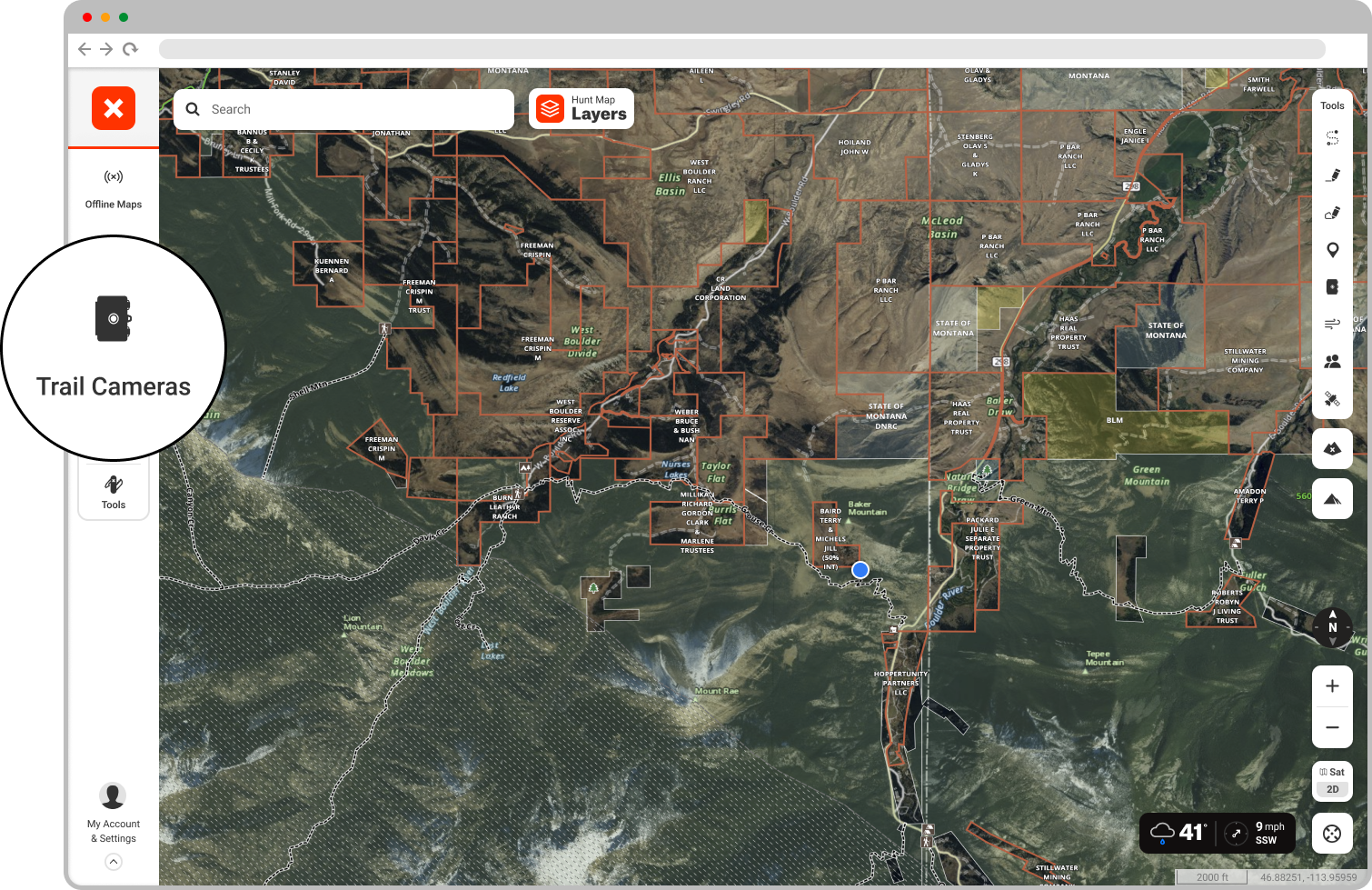Viewport: 1372px width, 890px height.
Task: Open Tools in the left sidebar
Action: [x=114, y=492]
